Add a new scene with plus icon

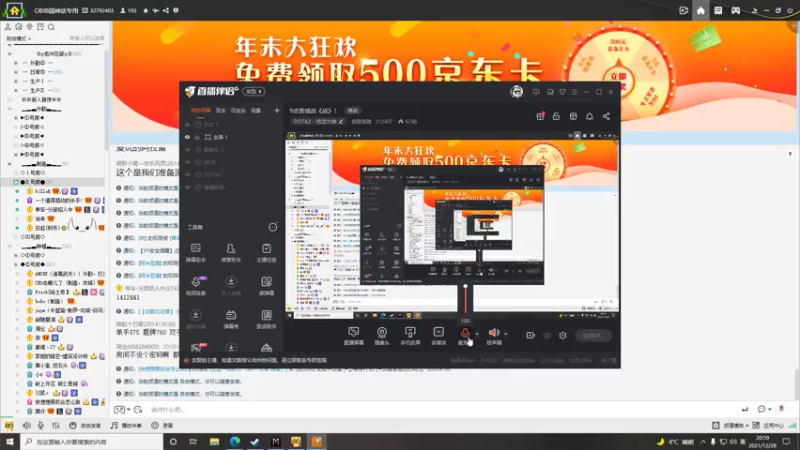tap(277, 110)
